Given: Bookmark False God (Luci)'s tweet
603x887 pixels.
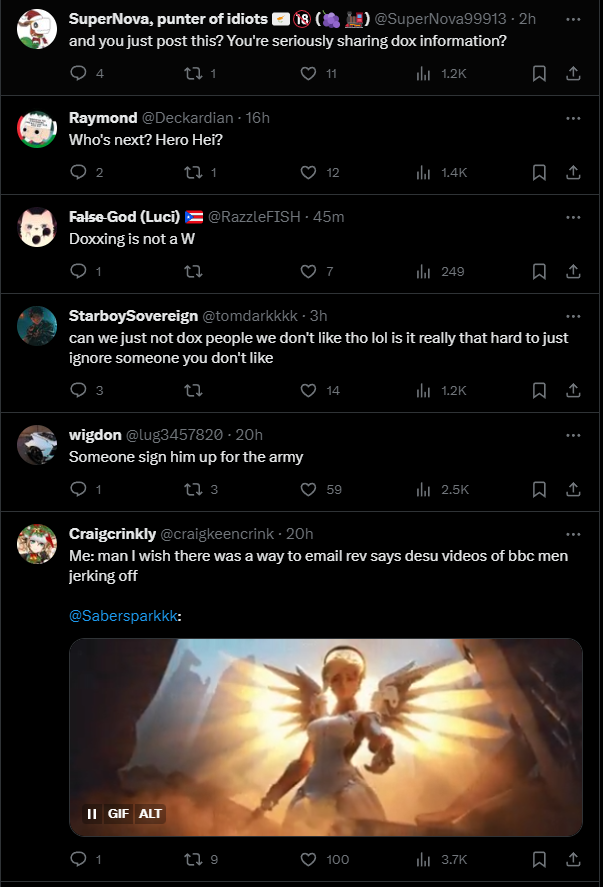Looking at the screenshot, I should [539, 271].
